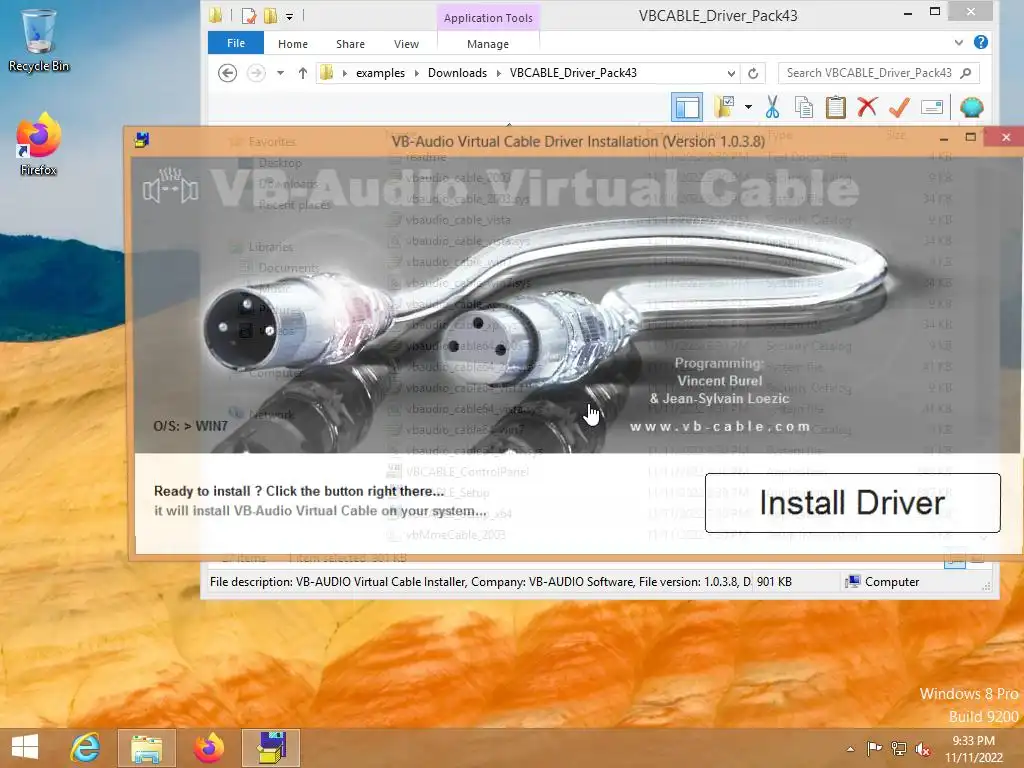Click the file description status bar text

coord(480,581)
